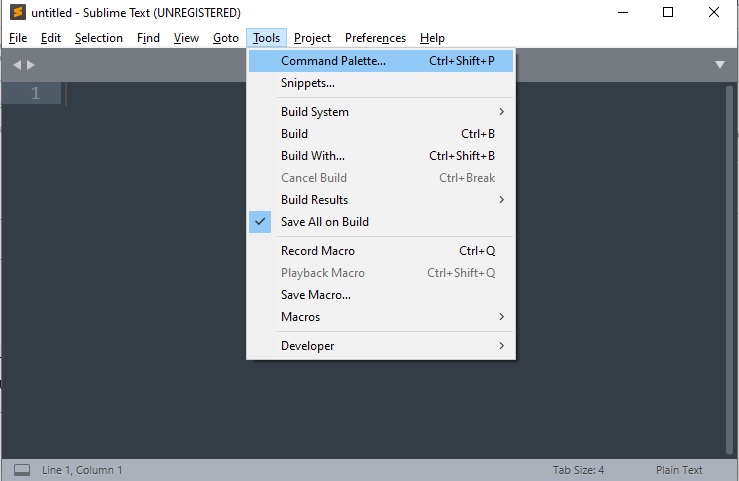Toggle Save All on Build option
739x481 pixels.
324,222
